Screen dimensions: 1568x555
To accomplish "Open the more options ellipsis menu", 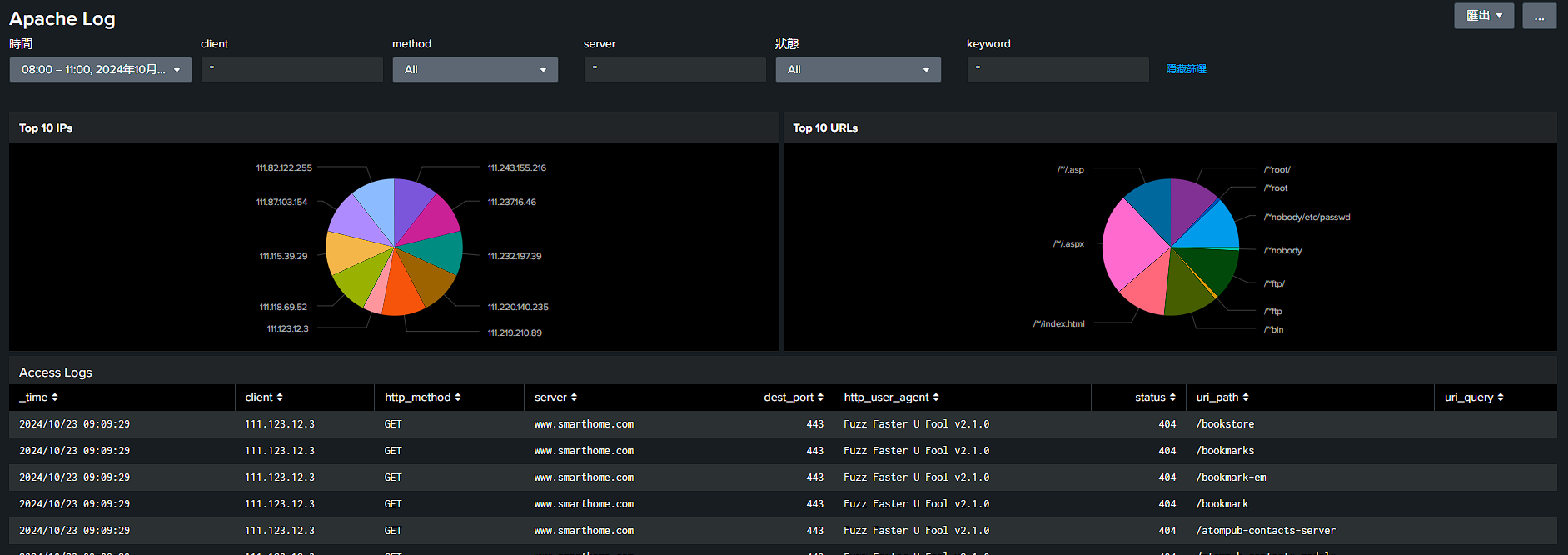I will click(1540, 16).
